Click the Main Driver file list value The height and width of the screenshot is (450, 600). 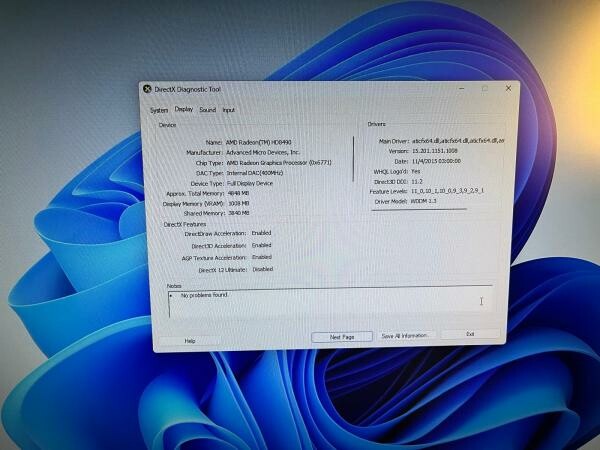[458, 141]
